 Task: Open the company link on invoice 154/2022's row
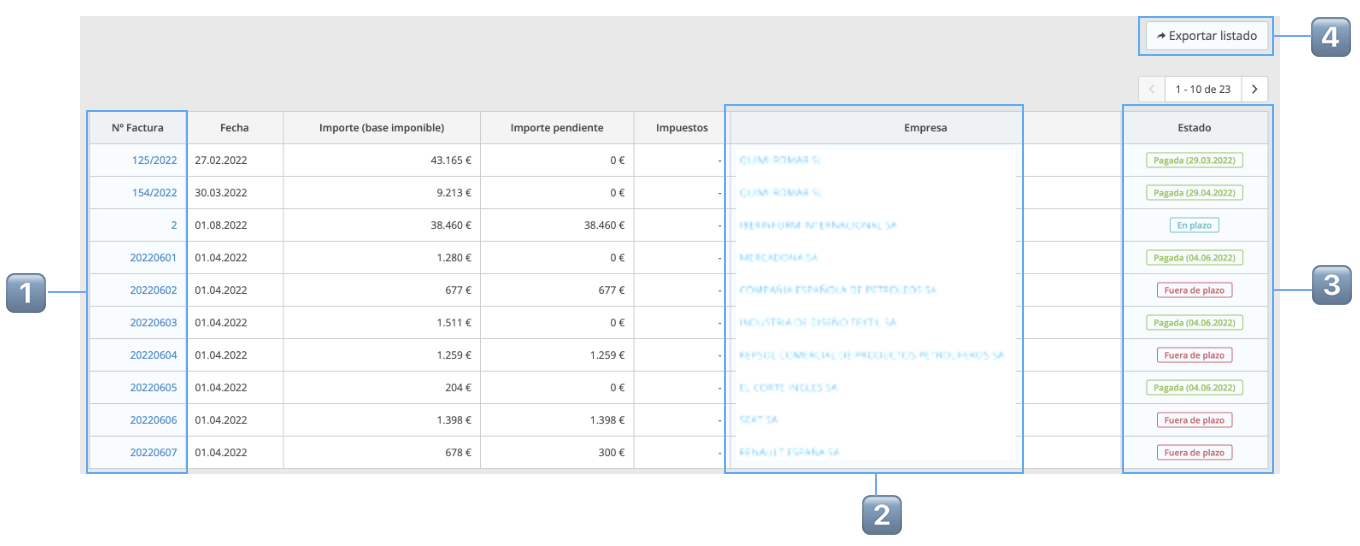pyautogui.click(x=780, y=193)
